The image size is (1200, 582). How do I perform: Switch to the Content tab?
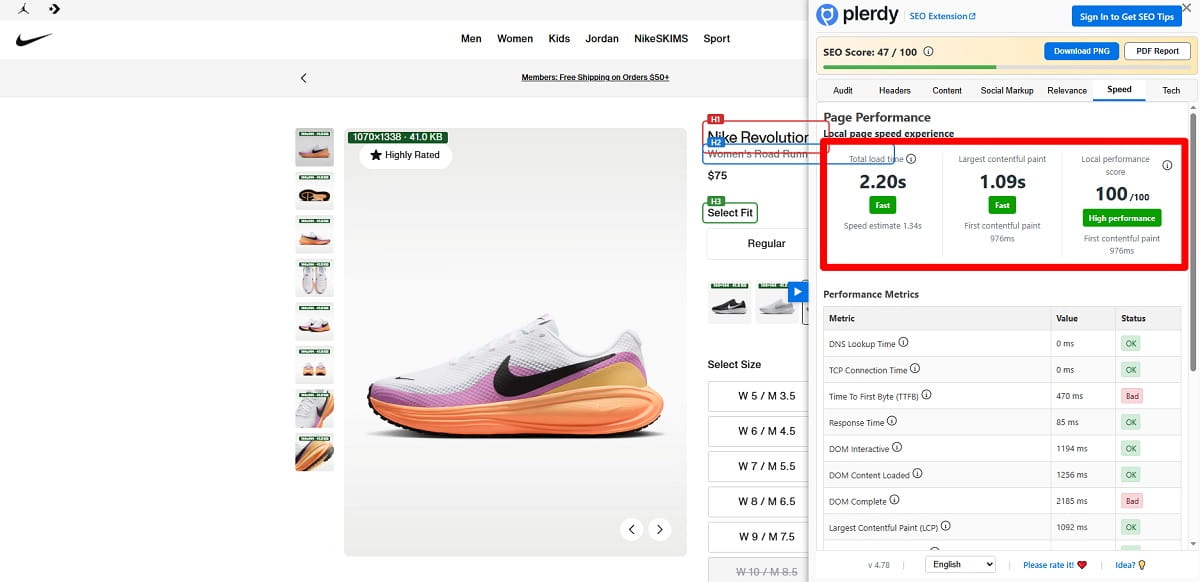[x=947, y=90]
